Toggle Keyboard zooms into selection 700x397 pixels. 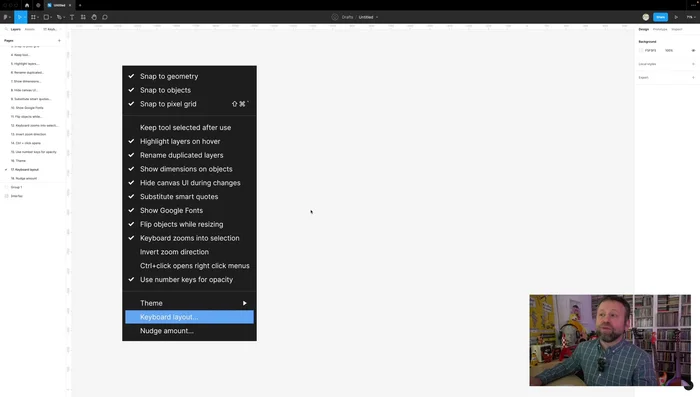click(189, 238)
